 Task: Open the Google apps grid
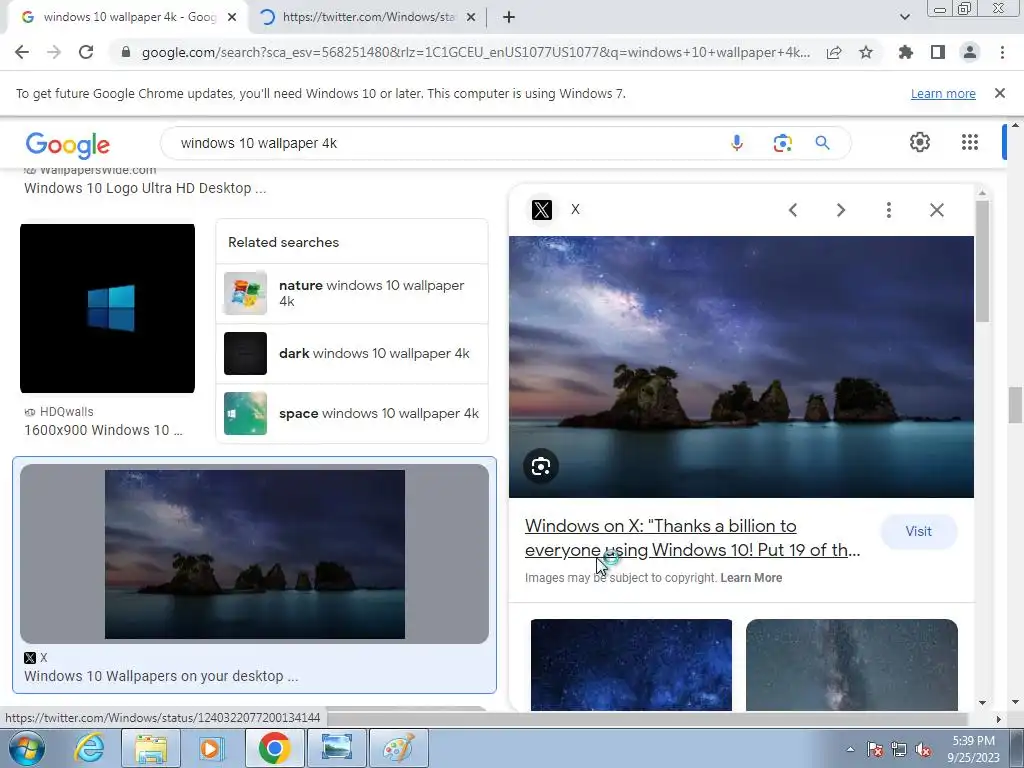tap(970, 142)
